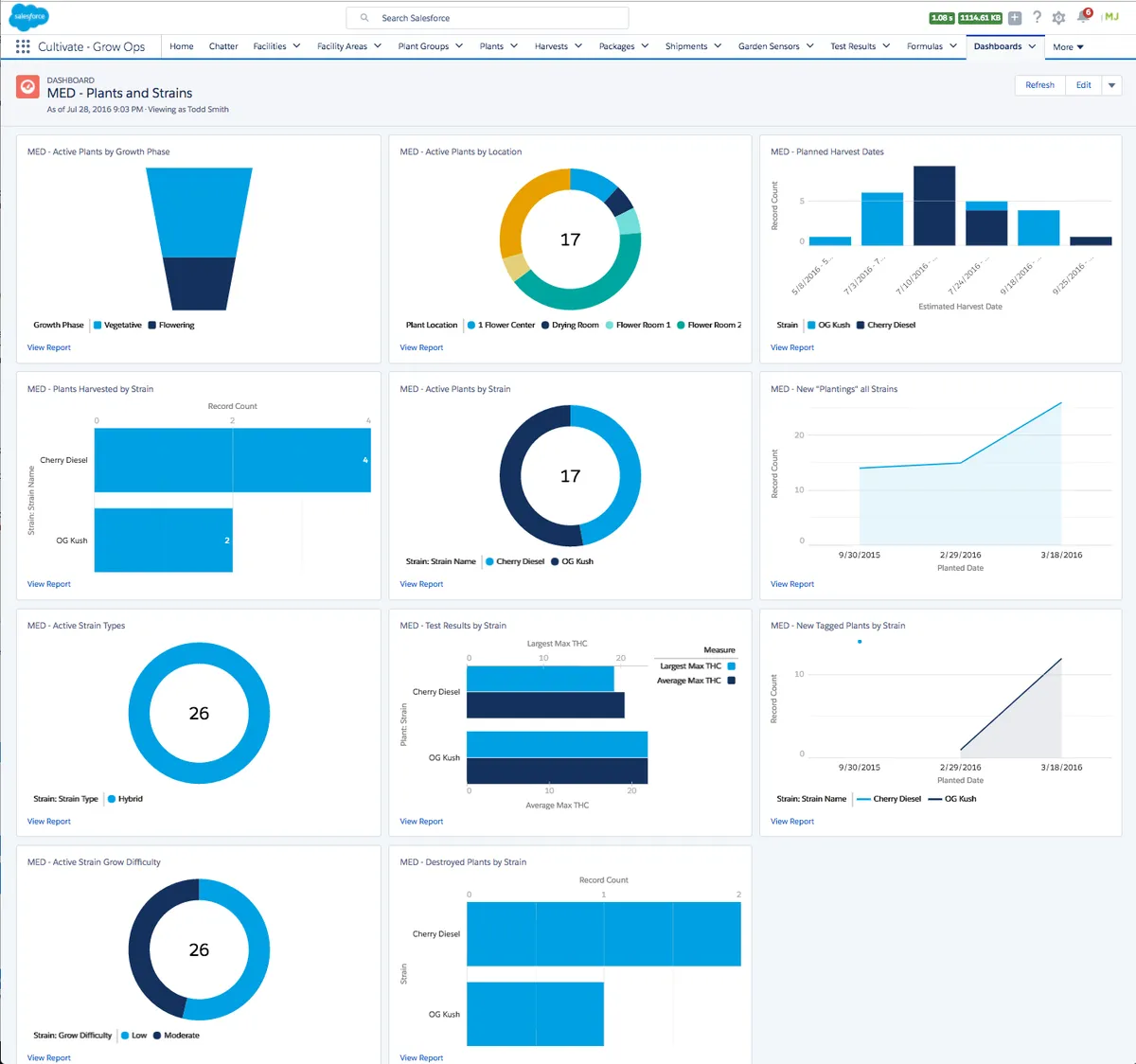Click the Edit dashboard button
This screenshot has width=1136, height=1064.
point(1083,85)
